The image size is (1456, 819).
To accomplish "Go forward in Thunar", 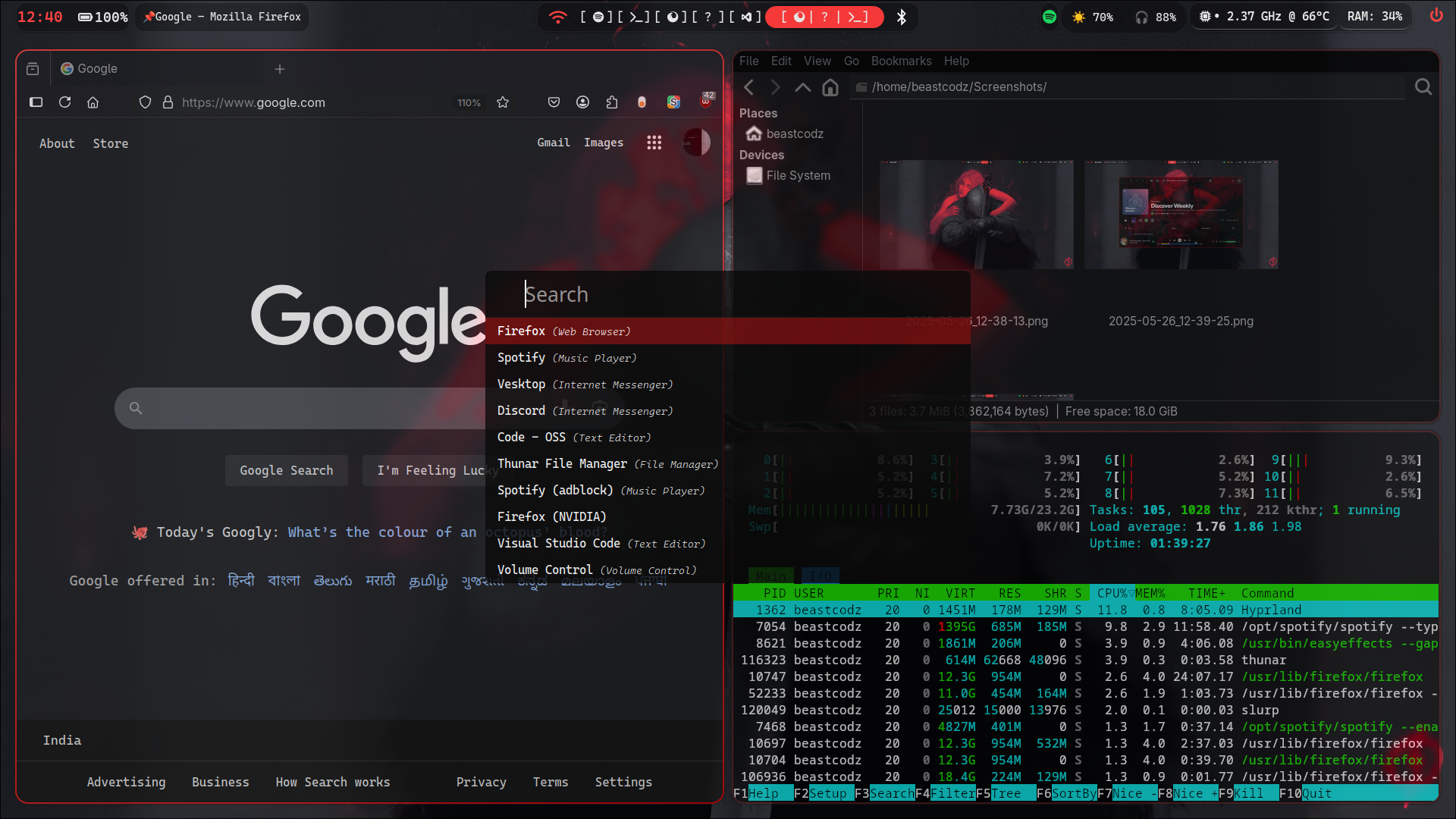I will click(775, 87).
